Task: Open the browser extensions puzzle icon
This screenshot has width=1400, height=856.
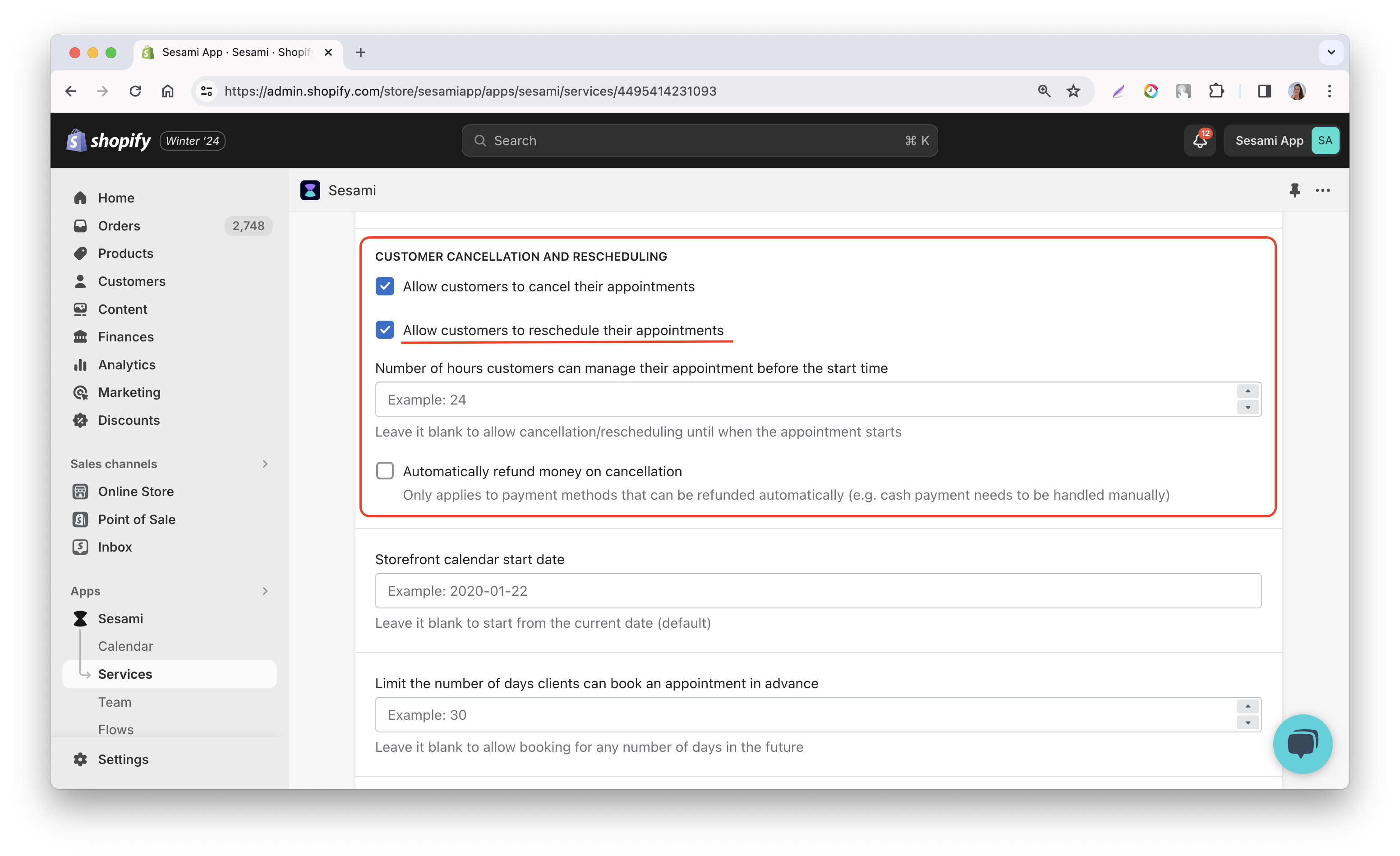Action: click(x=1216, y=91)
